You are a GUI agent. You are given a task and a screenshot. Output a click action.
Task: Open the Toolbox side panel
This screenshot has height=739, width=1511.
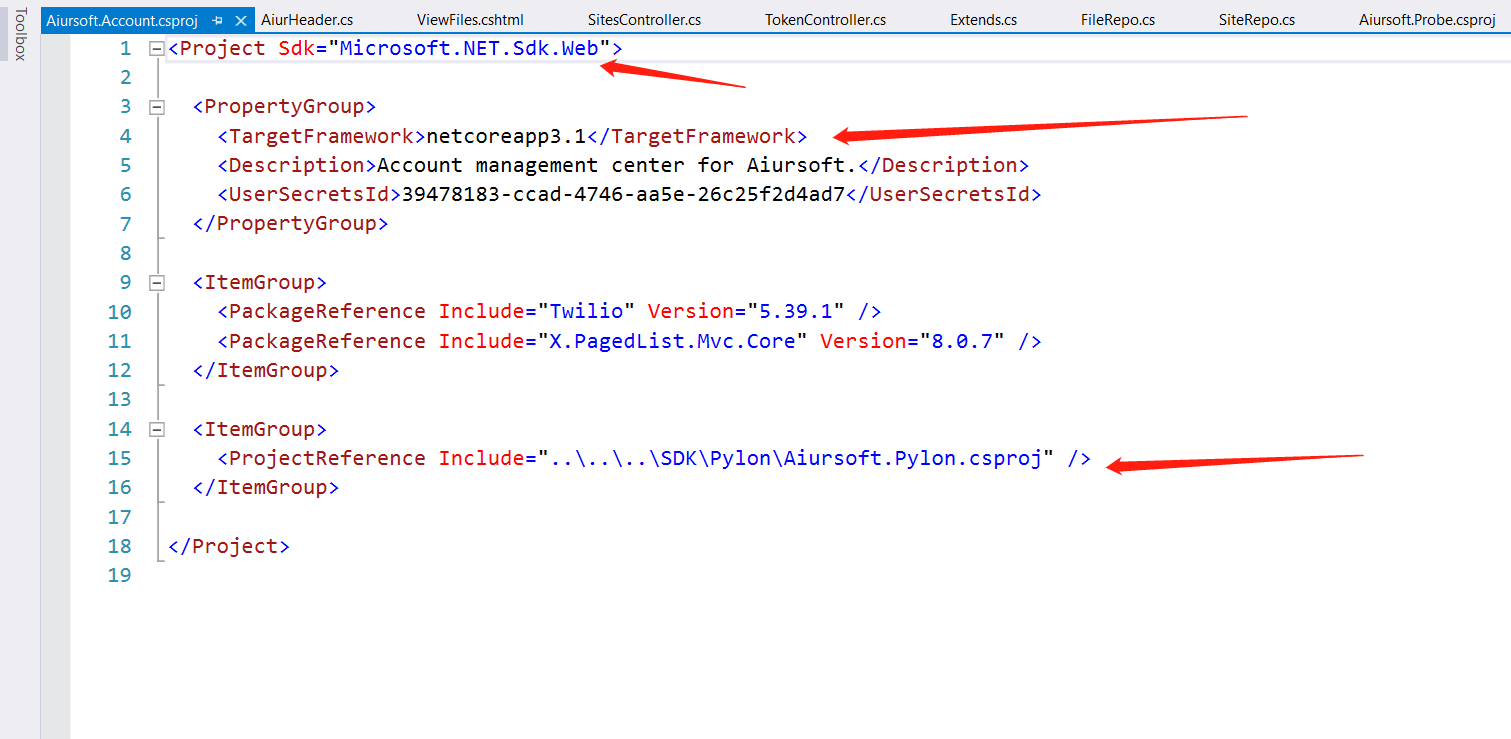[x=19, y=34]
